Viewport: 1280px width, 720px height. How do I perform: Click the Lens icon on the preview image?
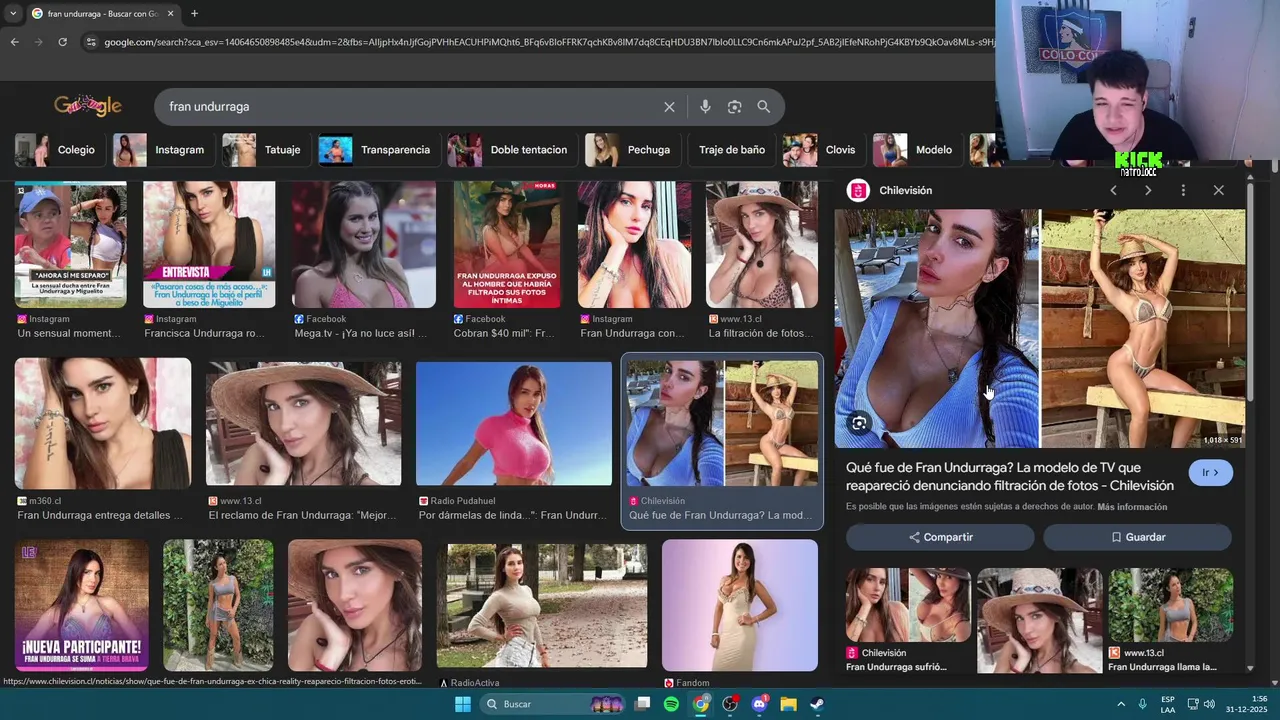tap(859, 423)
